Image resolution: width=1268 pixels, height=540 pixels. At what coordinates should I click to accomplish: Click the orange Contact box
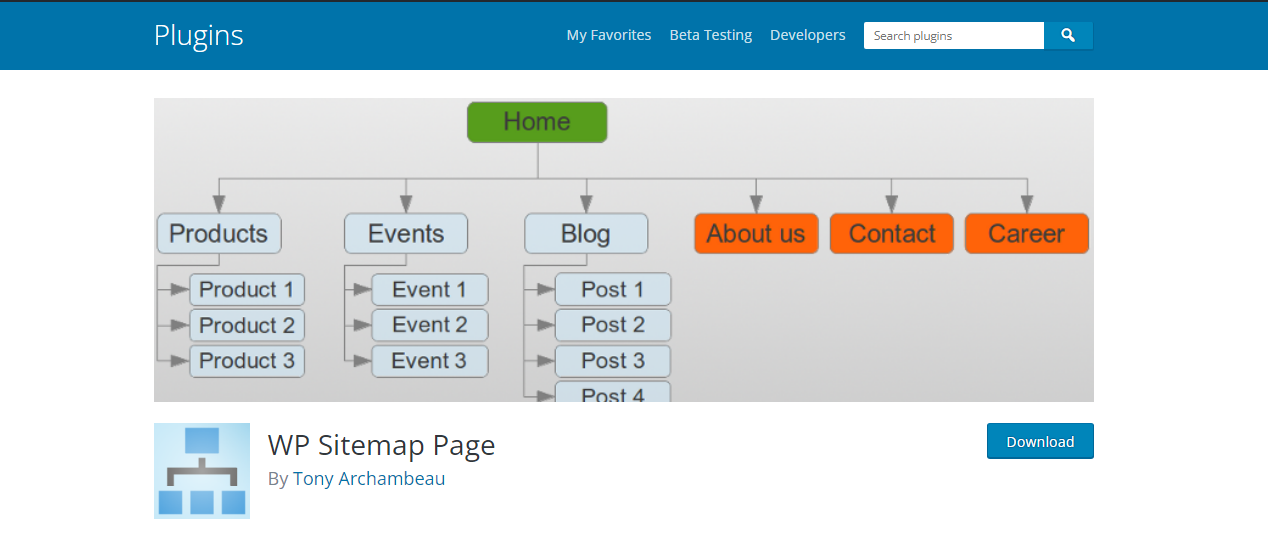[x=892, y=233]
